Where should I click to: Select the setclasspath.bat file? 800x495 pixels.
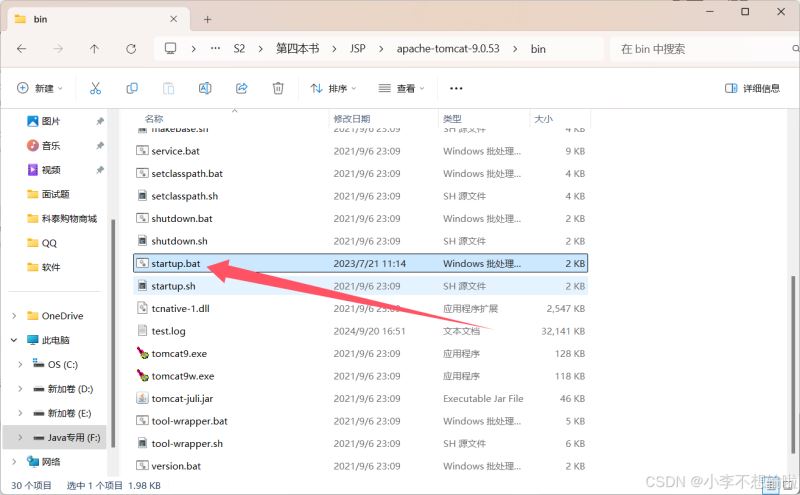point(360,174)
